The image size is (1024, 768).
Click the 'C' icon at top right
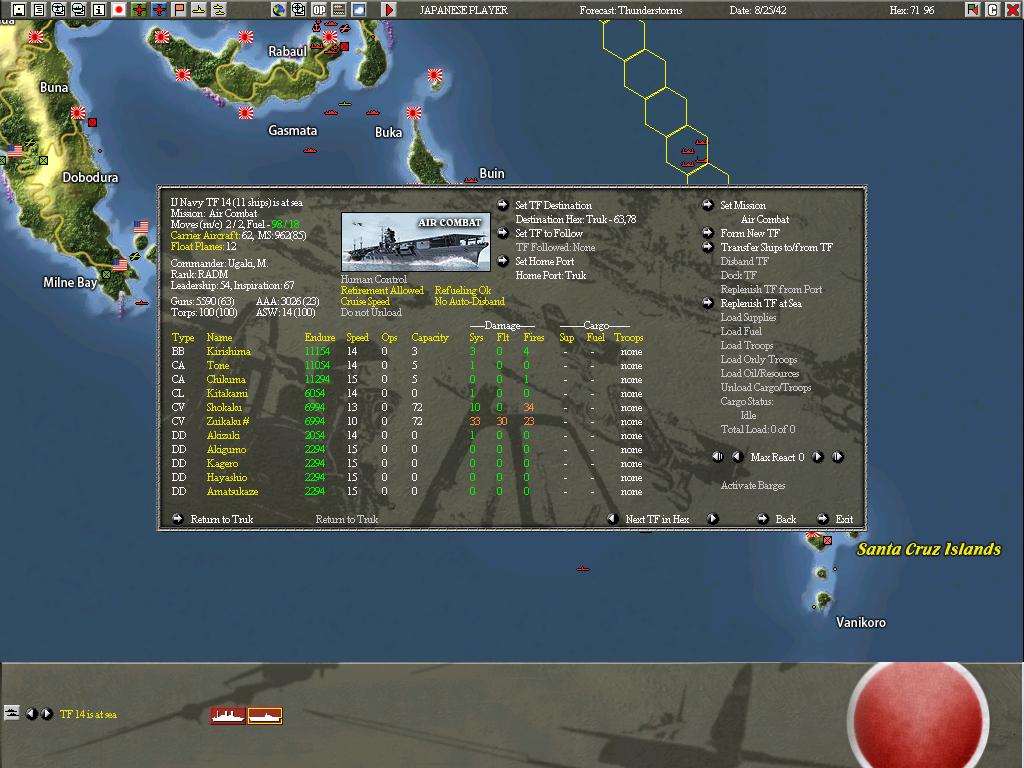(x=993, y=10)
